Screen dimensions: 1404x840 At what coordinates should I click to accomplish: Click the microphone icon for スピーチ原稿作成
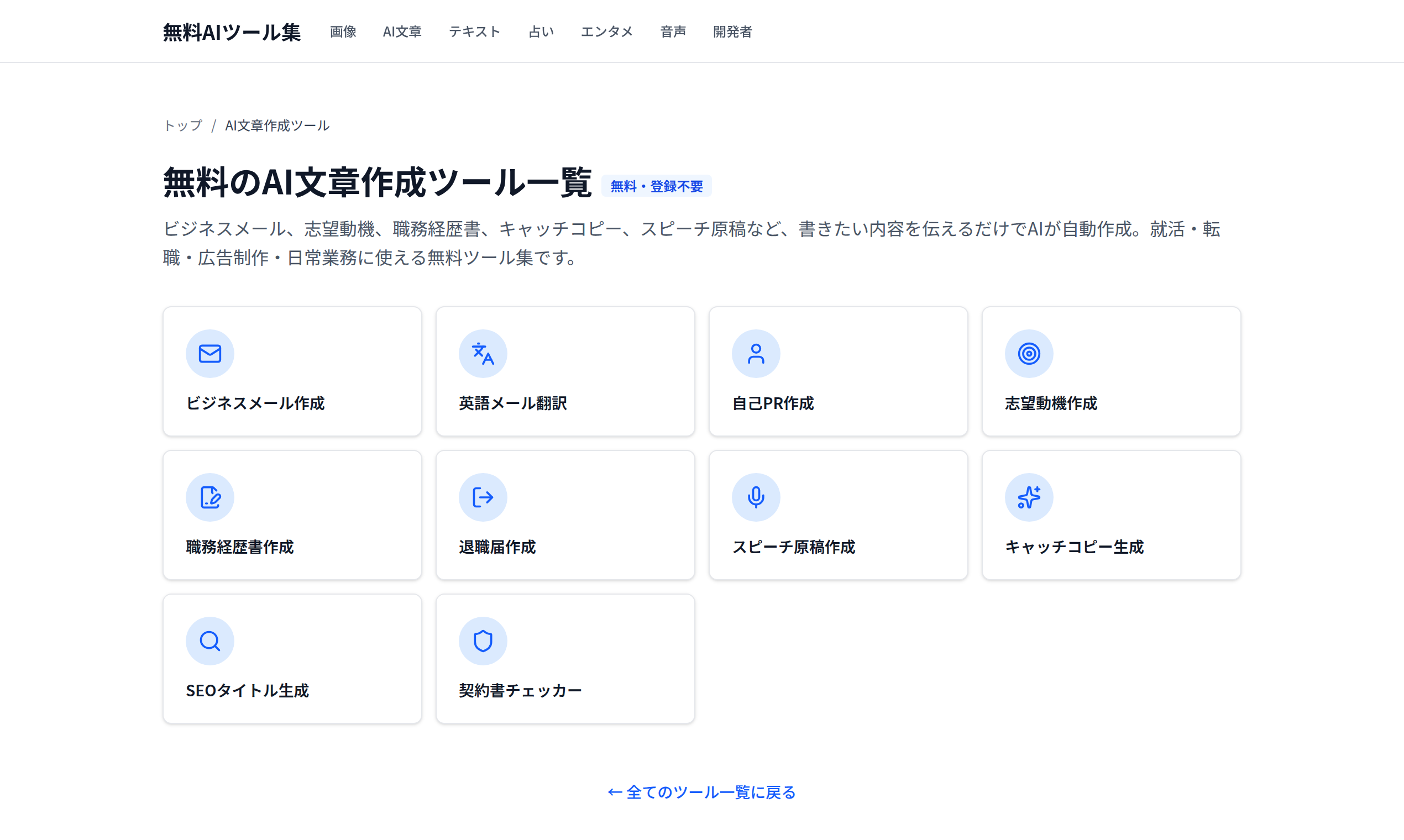[756, 497]
